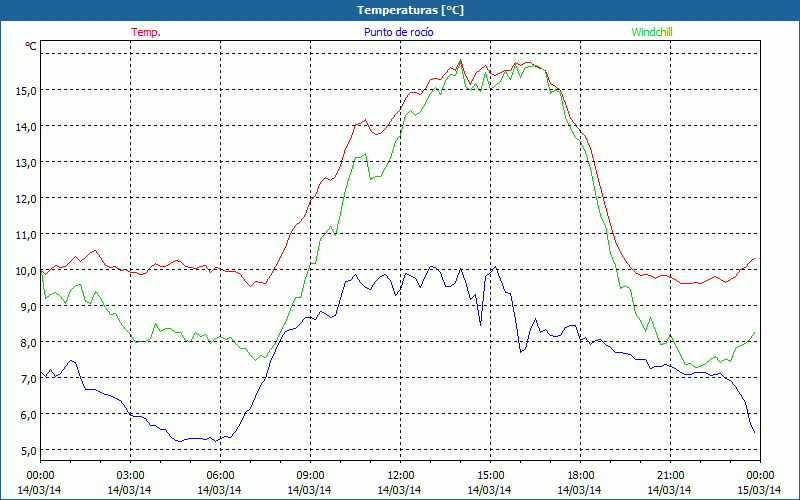800x500 pixels.
Task: Click the 7,0 y-axis value
Action: 28,379
